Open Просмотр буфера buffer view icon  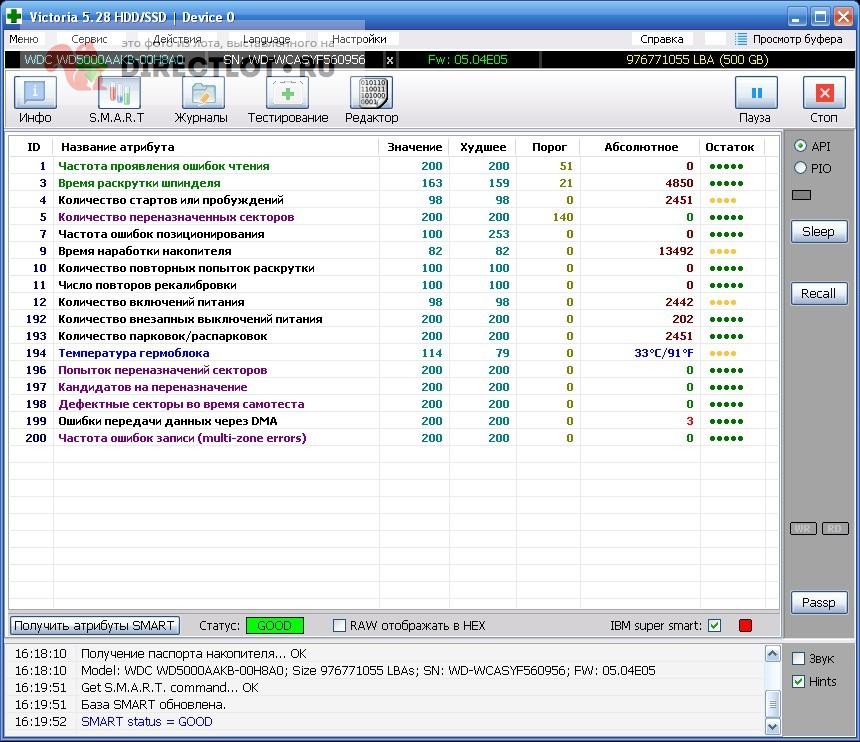[x=741, y=39]
